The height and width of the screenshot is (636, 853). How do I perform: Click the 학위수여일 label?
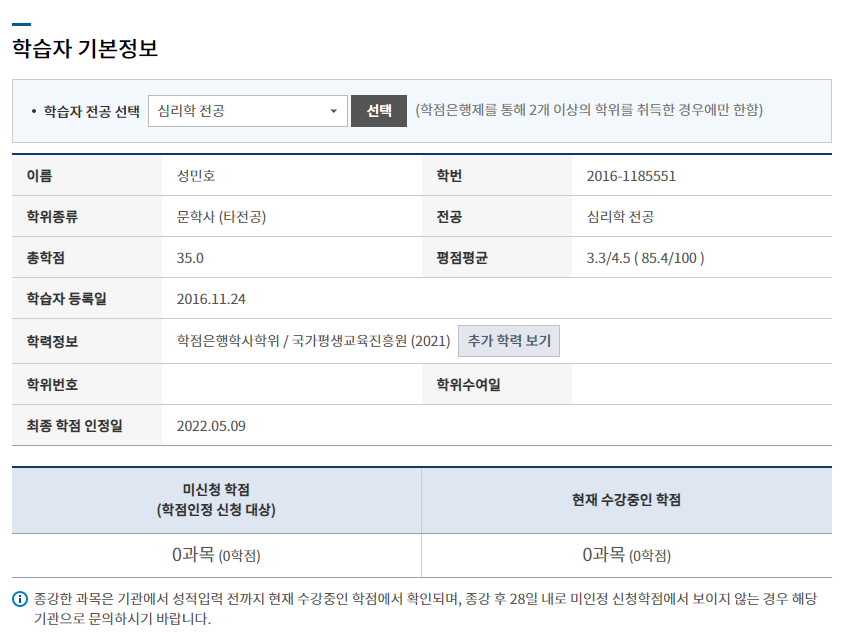pyautogui.click(x=468, y=385)
